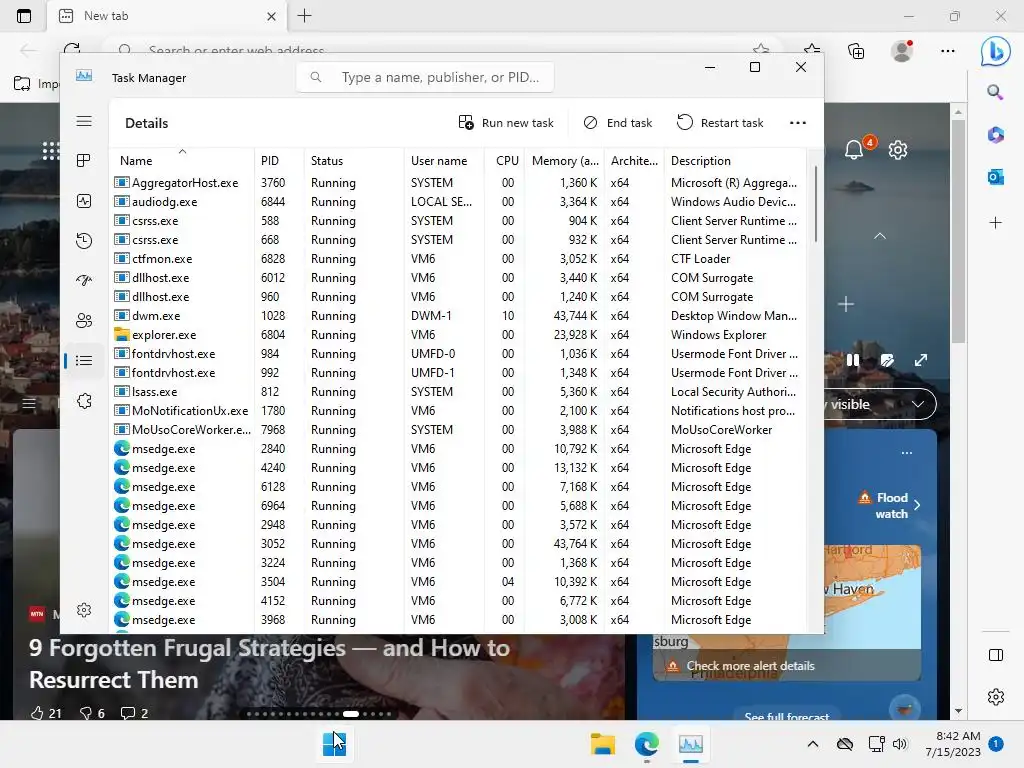Click Check more alert details link
Viewport: 1024px width, 768px height.
pos(750,665)
